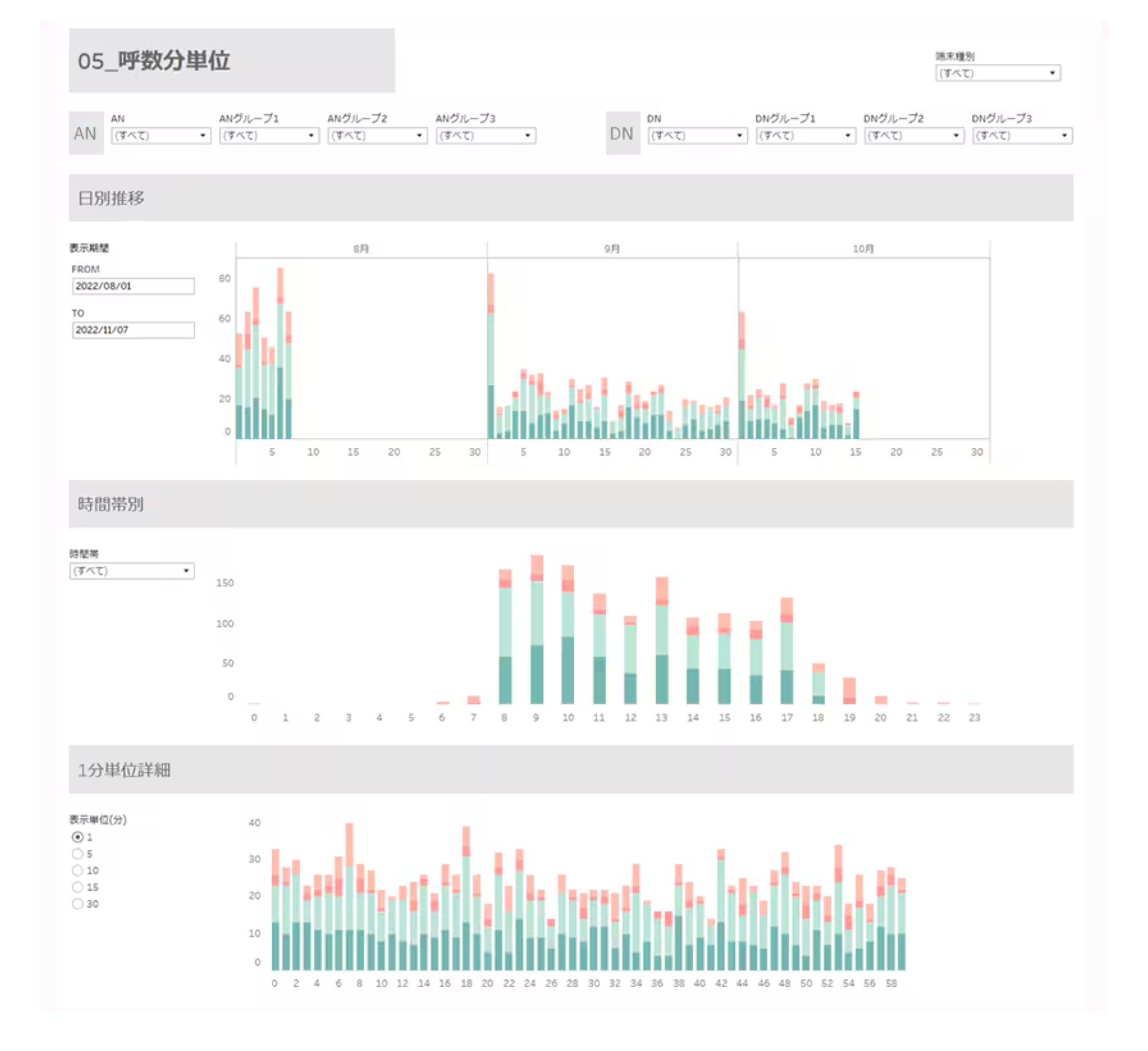Viewport: 1148px width, 1051px height.
Task: Expand the ANグループ2 filter dropdown
Action: (x=377, y=135)
